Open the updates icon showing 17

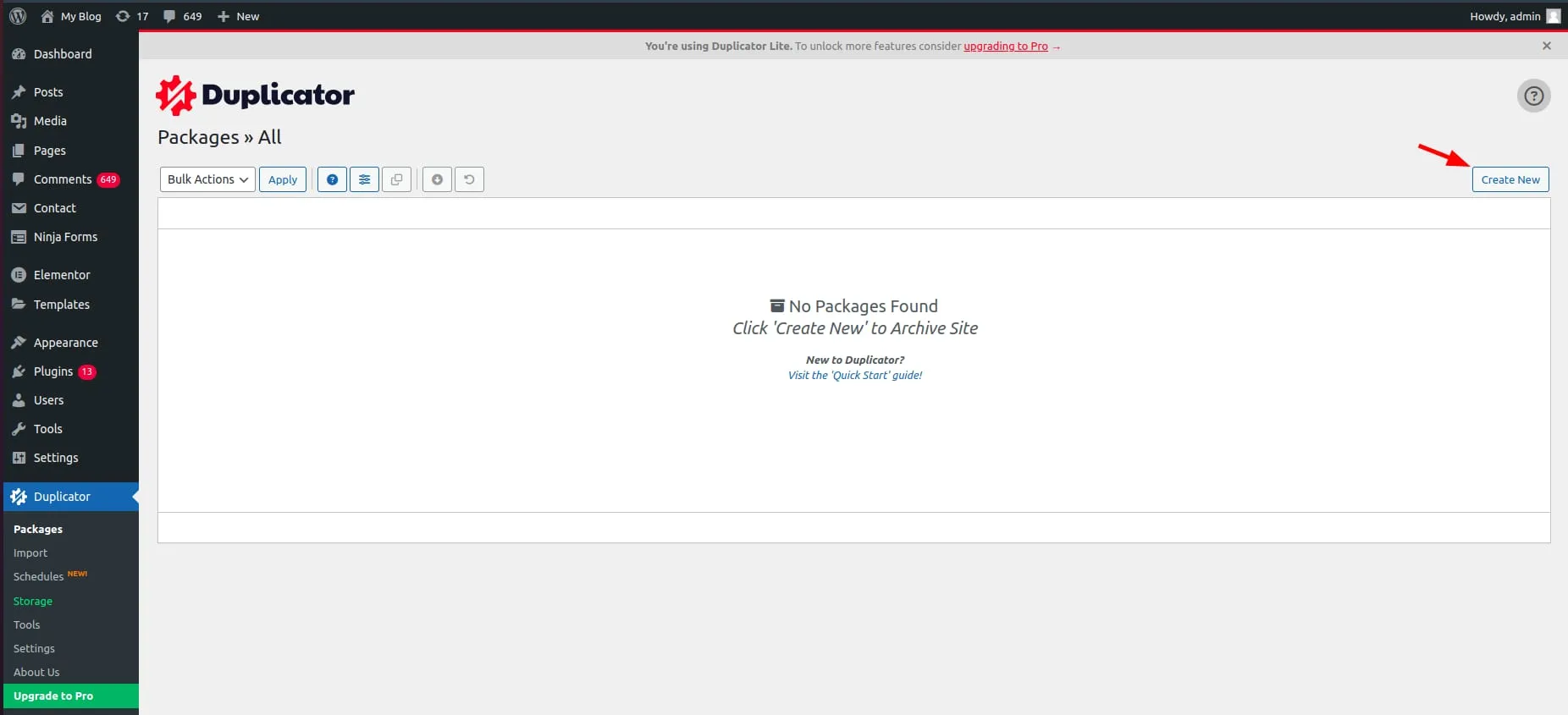coord(132,16)
